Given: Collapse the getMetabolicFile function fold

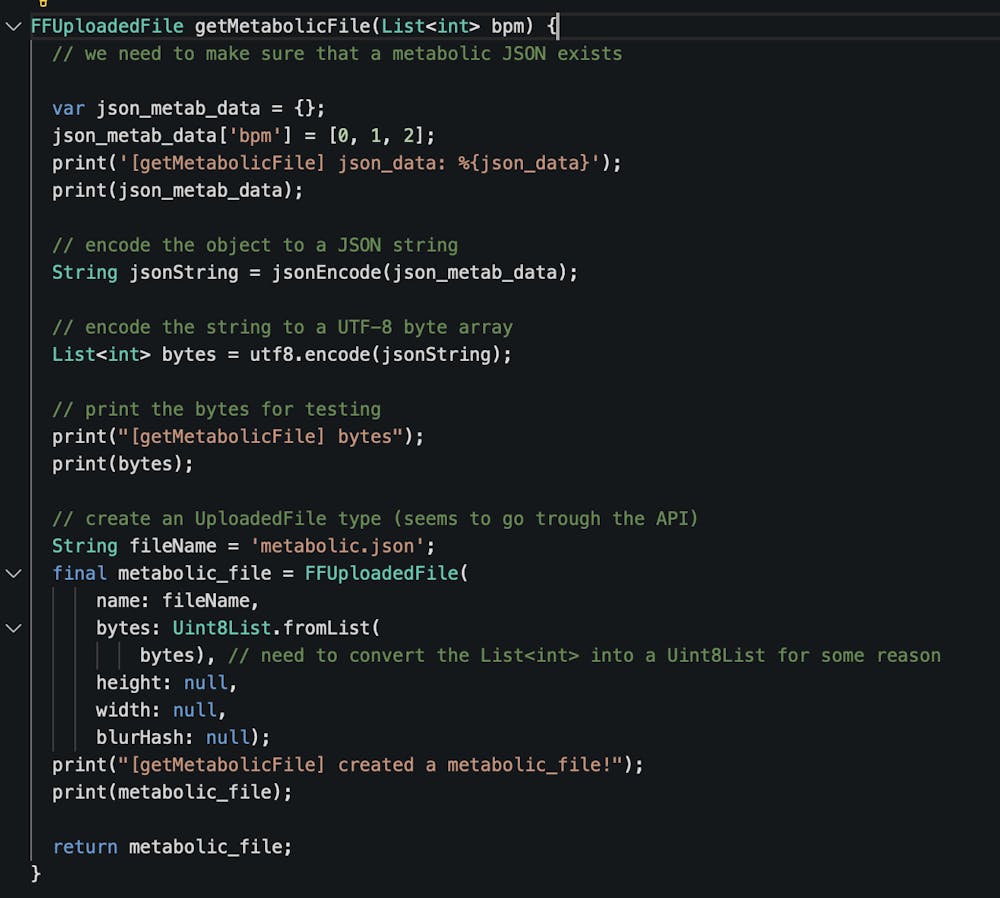Looking at the screenshot, I should click(13, 26).
